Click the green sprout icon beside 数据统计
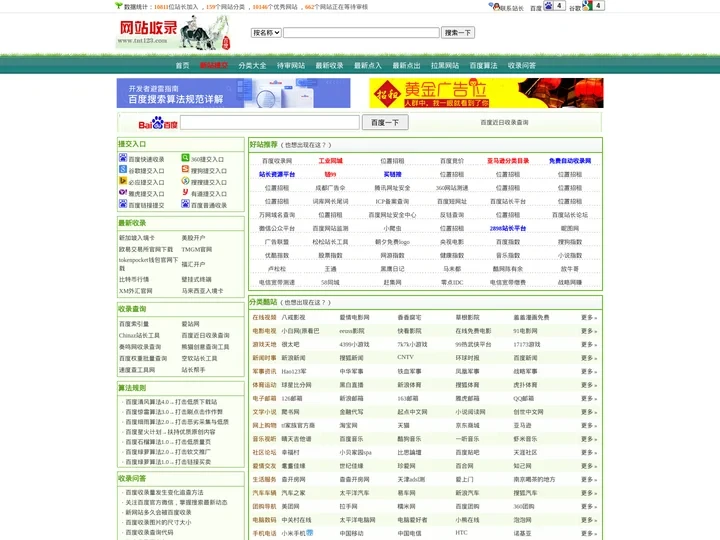 tap(118, 6)
